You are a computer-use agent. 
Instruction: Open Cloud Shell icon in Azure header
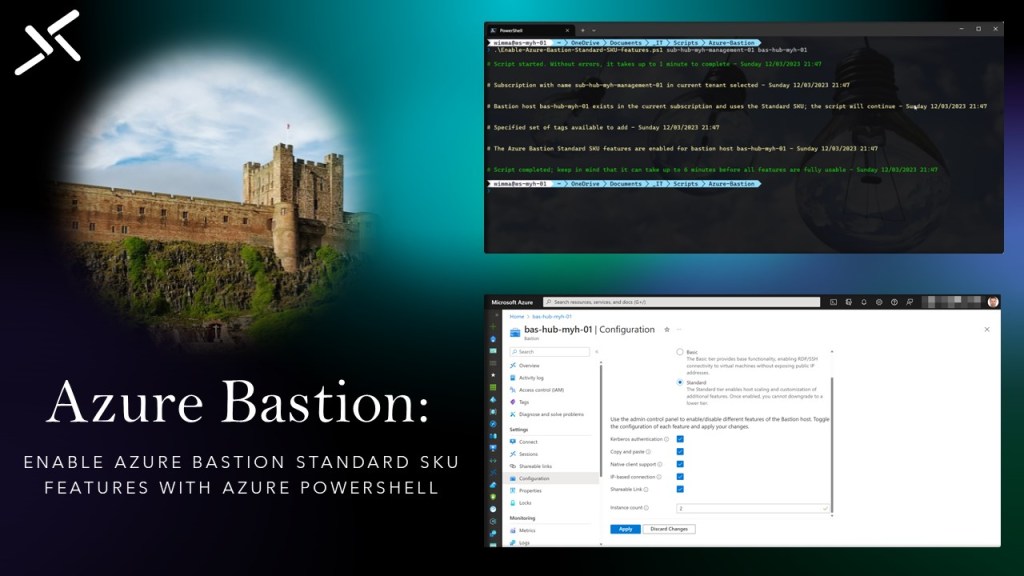pos(832,301)
